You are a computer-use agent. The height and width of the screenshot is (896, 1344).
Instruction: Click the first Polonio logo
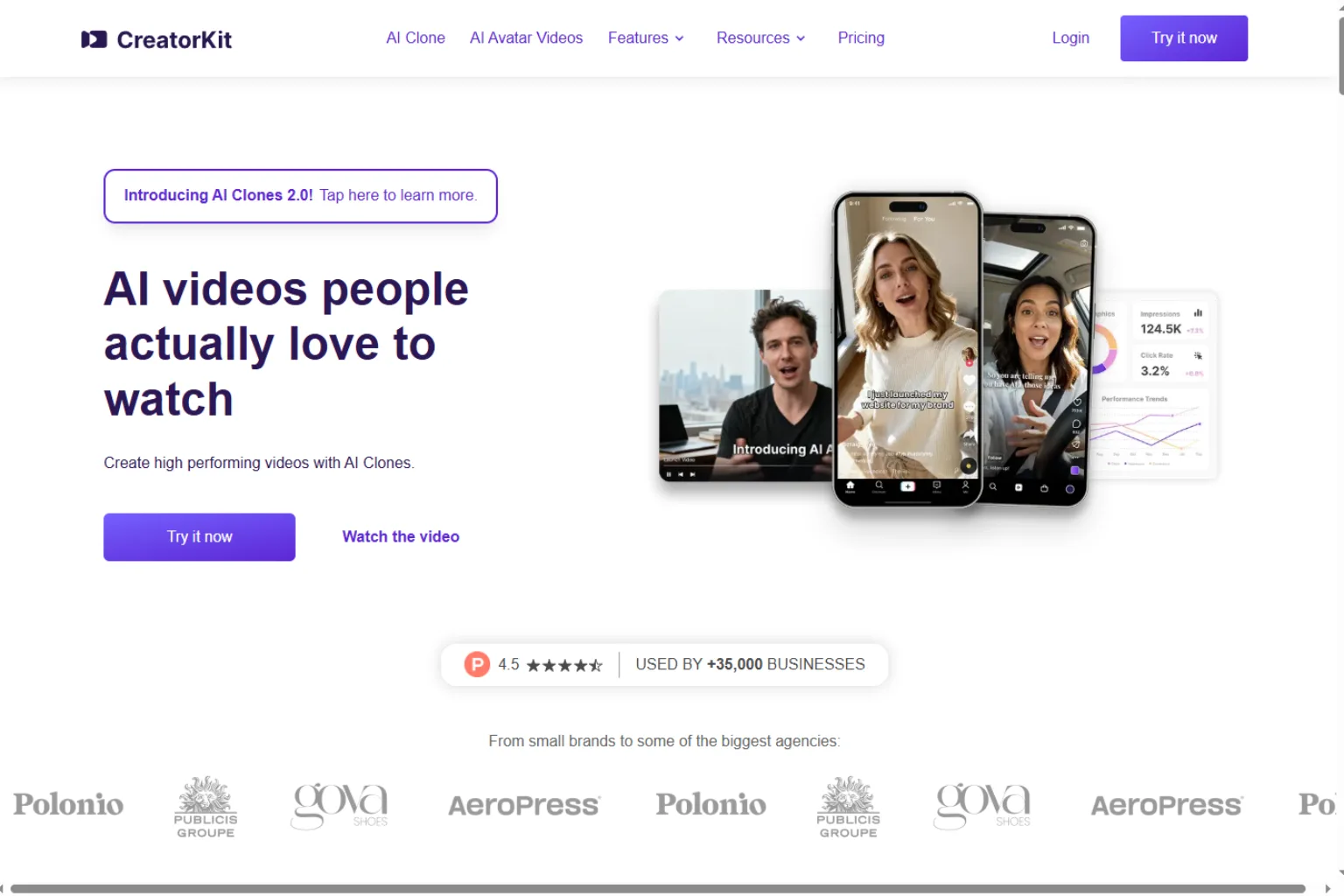pos(68,804)
